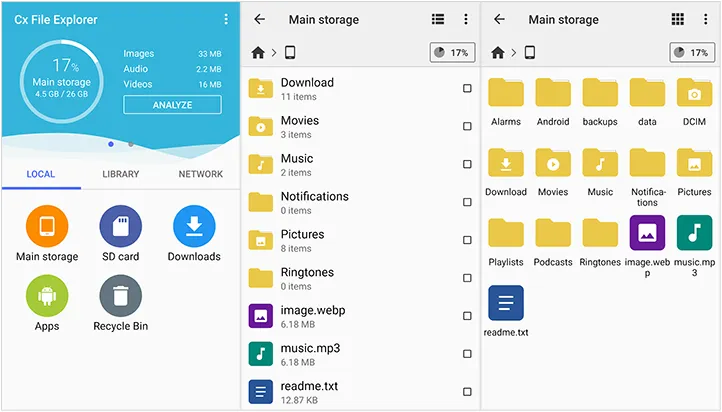This screenshot has height=412, width=722.
Task: Open the DCIM camera folder
Action: click(694, 93)
